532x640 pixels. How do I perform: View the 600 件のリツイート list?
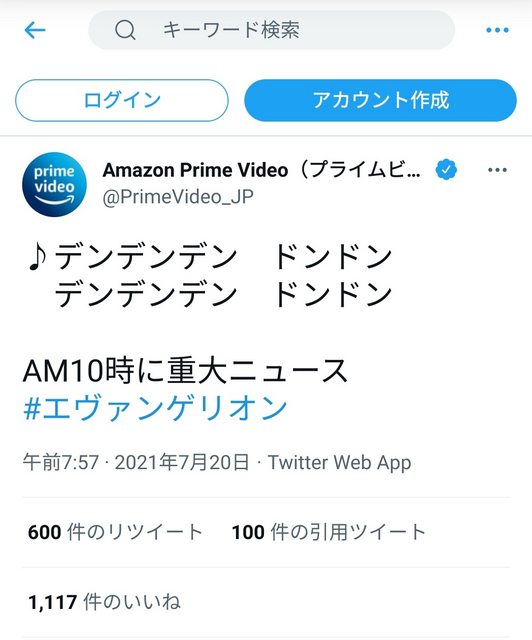point(115,532)
